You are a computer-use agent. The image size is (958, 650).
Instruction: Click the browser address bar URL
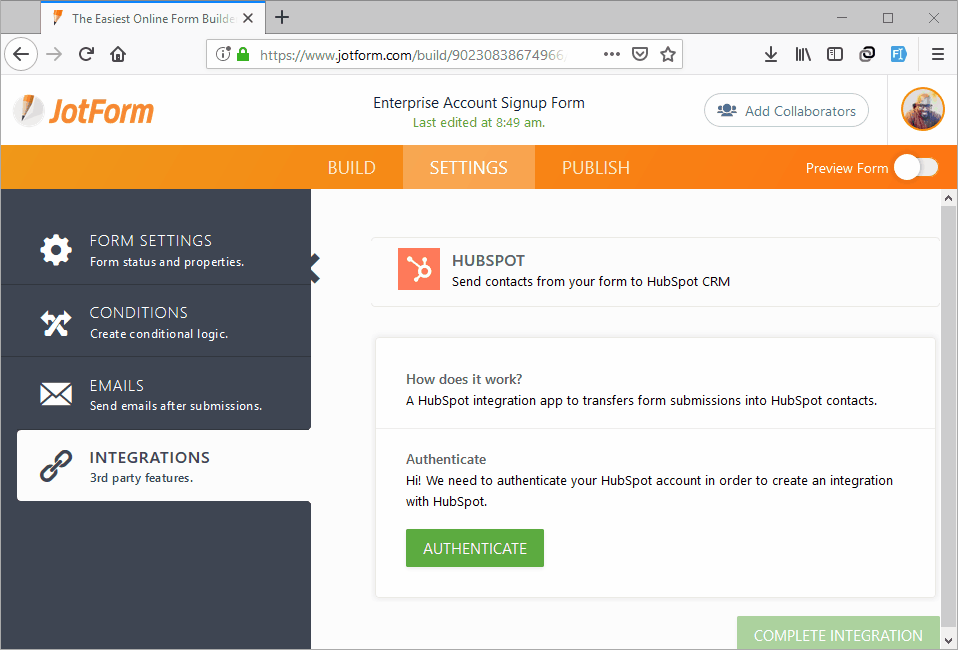(412, 55)
